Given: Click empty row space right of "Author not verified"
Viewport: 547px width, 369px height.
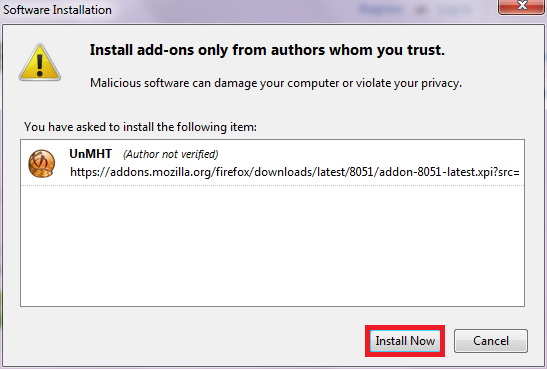Looking at the screenshot, I should click(370, 154).
